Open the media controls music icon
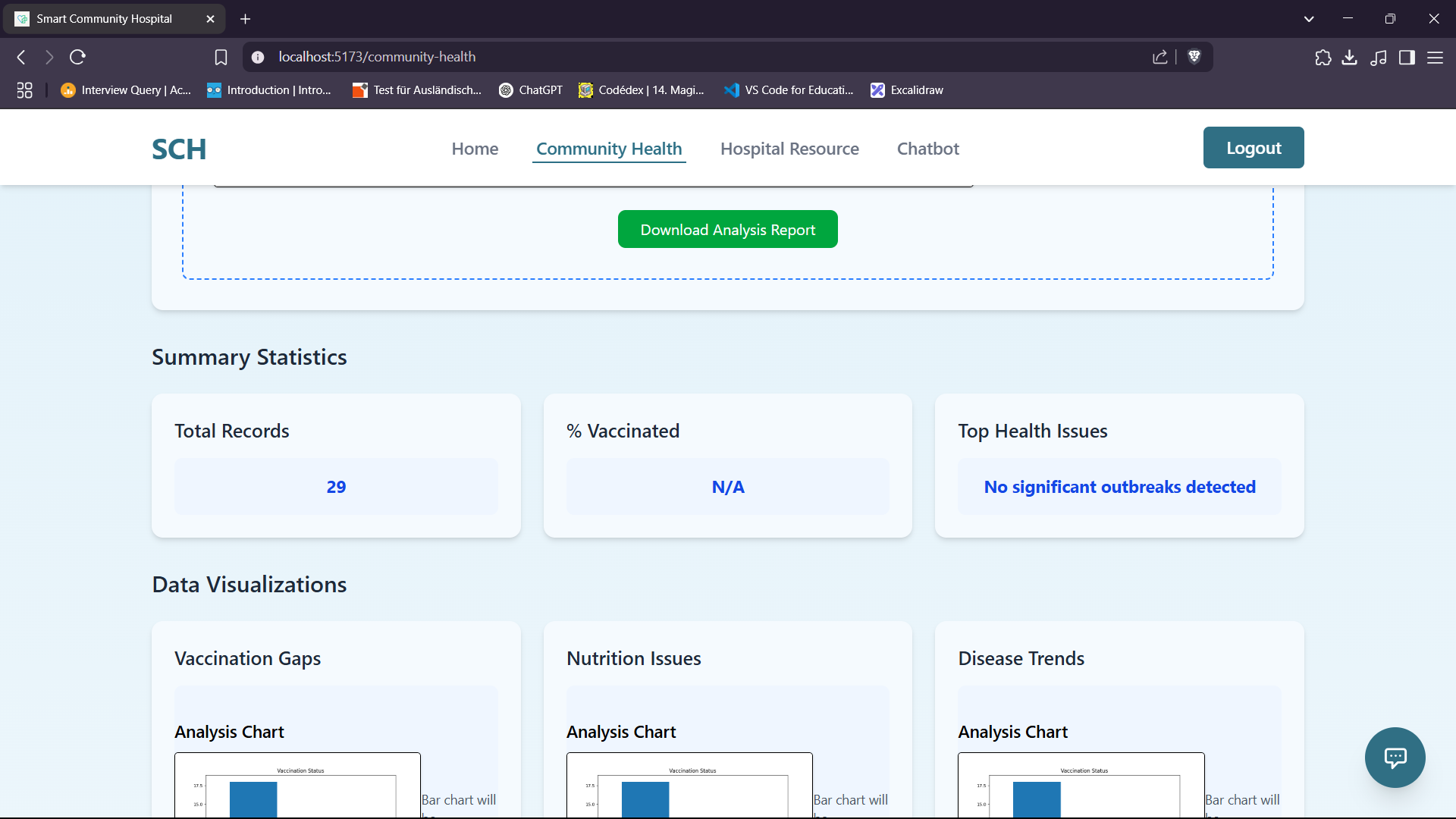Viewport: 1456px width, 819px height. (x=1379, y=57)
